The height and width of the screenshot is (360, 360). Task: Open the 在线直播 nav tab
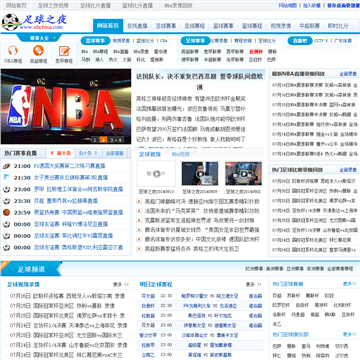(137, 26)
